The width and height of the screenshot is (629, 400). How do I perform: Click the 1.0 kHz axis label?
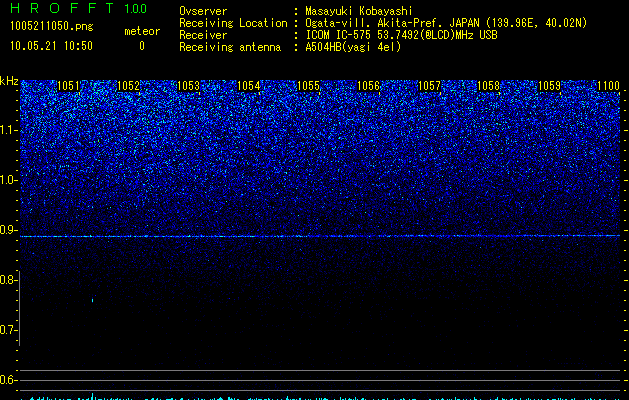[8, 180]
